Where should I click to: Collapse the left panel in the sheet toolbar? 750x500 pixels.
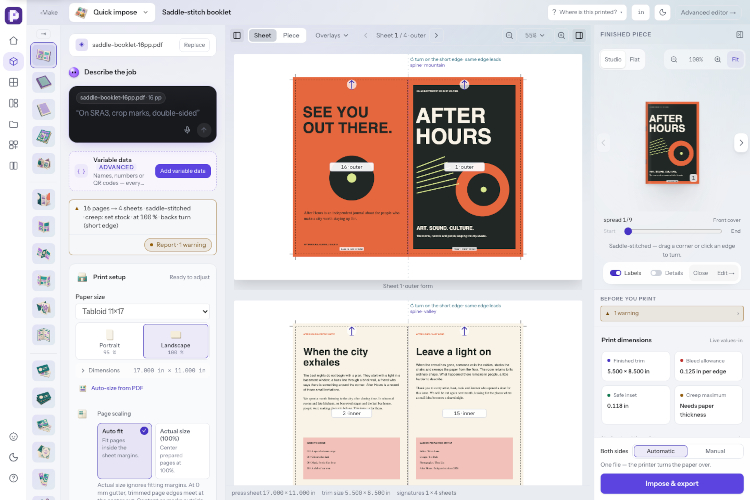(x=237, y=35)
